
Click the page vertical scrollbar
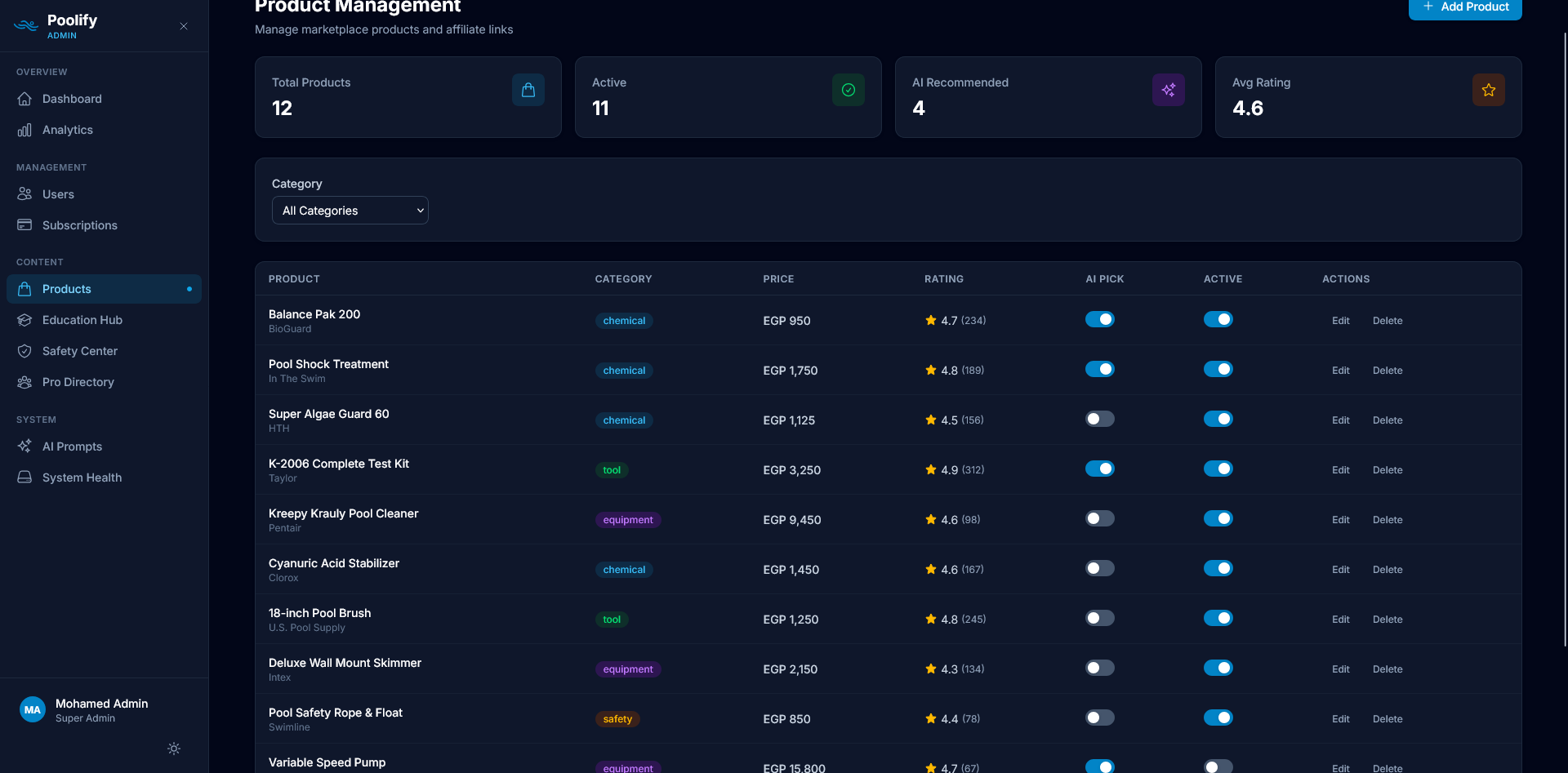tap(1565, 339)
